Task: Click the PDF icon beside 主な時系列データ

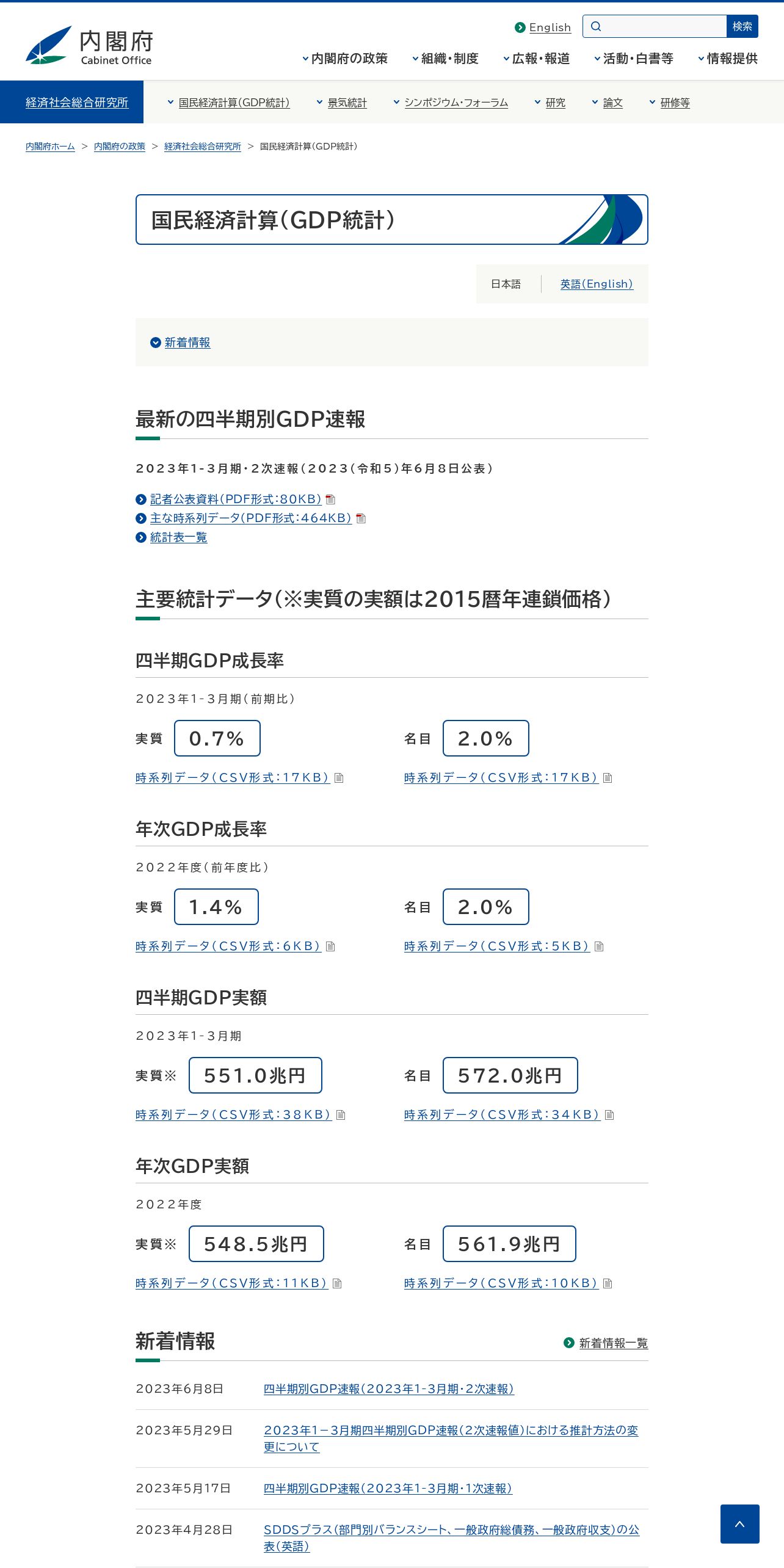Action: (361, 518)
